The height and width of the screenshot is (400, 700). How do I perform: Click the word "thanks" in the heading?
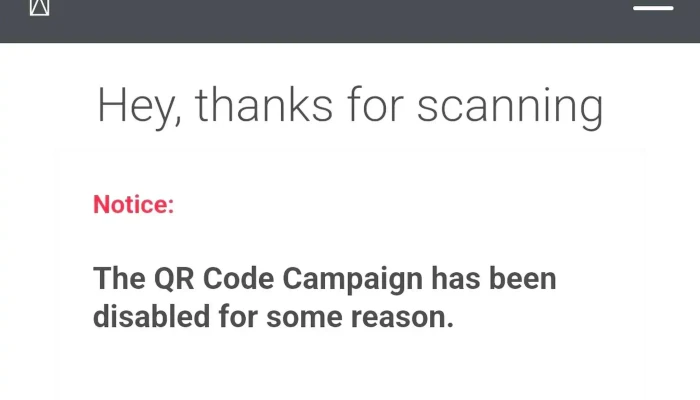[x=264, y=105]
